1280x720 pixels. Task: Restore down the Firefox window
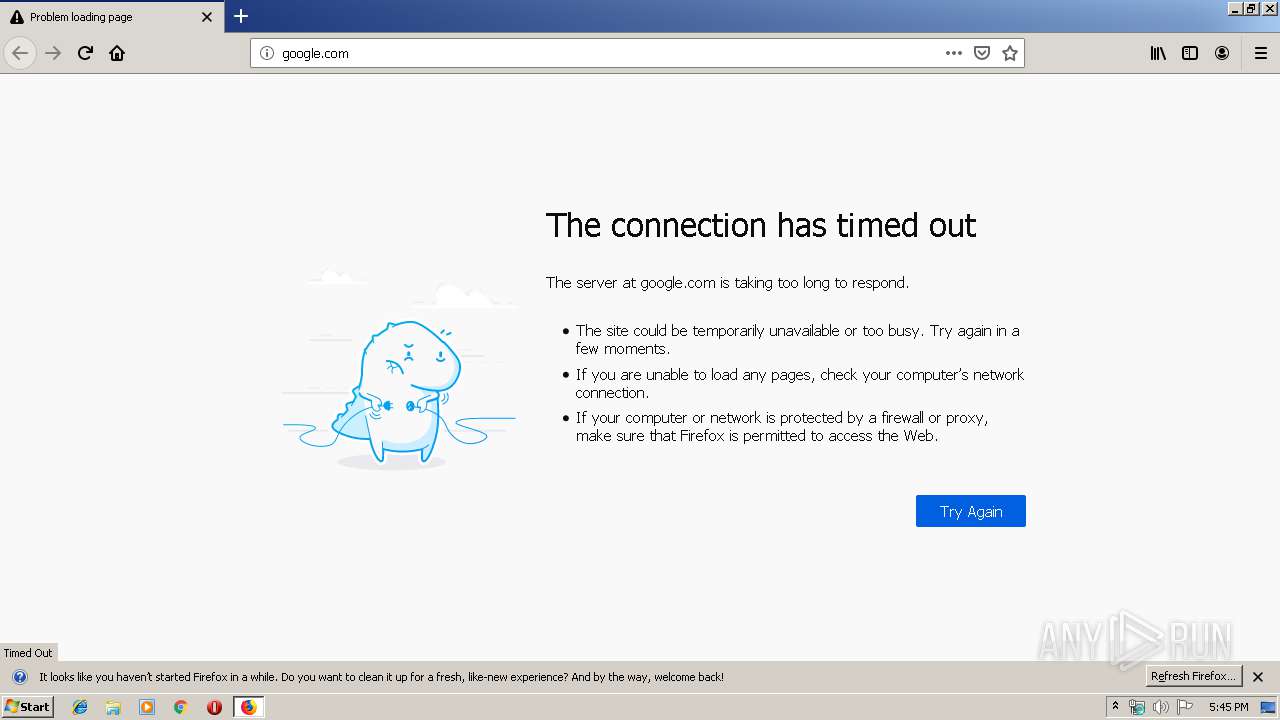tap(1251, 8)
